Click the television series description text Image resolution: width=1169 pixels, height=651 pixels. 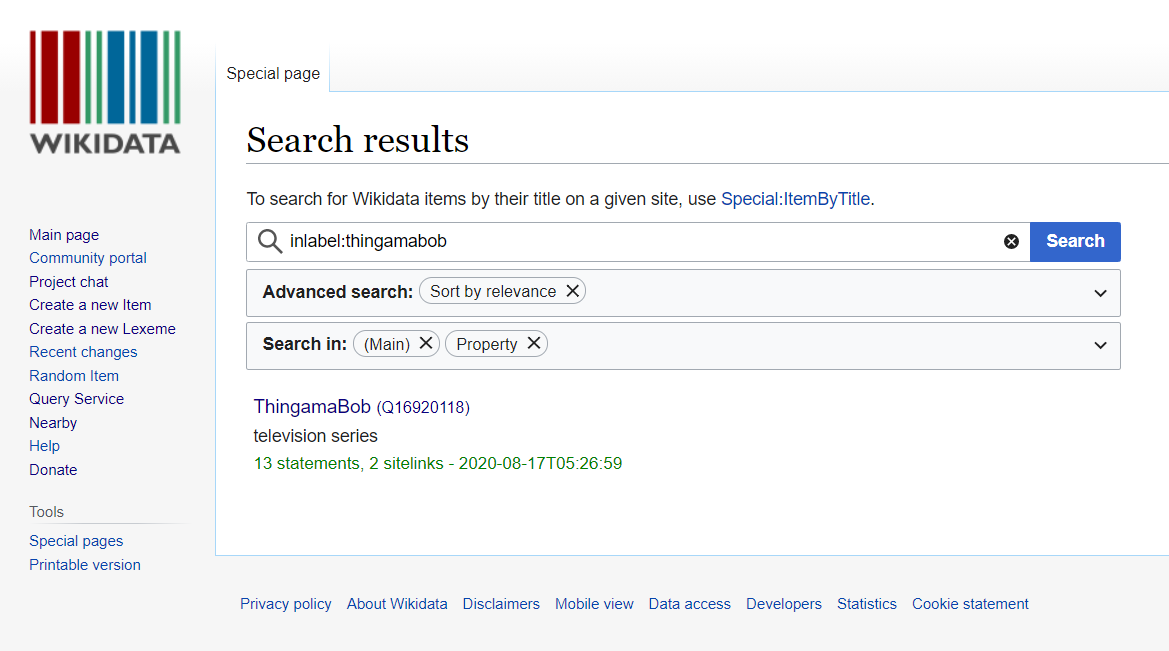[x=315, y=435]
